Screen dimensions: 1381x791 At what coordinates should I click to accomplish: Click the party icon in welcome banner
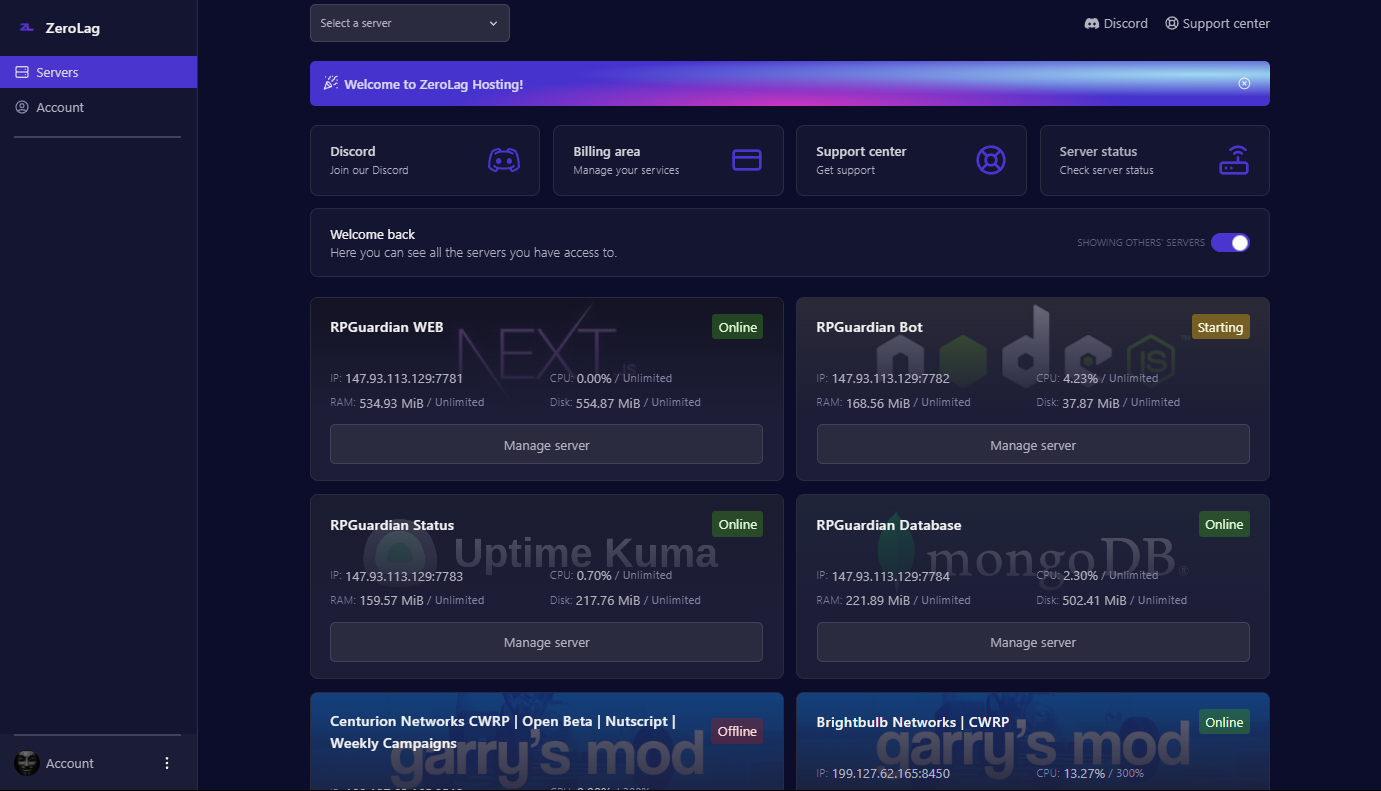(x=331, y=84)
